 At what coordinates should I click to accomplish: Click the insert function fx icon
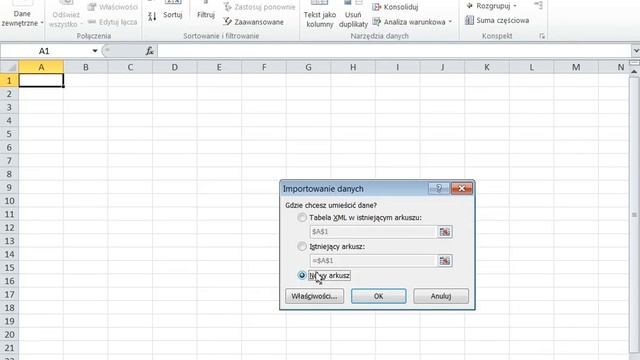point(150,51)
